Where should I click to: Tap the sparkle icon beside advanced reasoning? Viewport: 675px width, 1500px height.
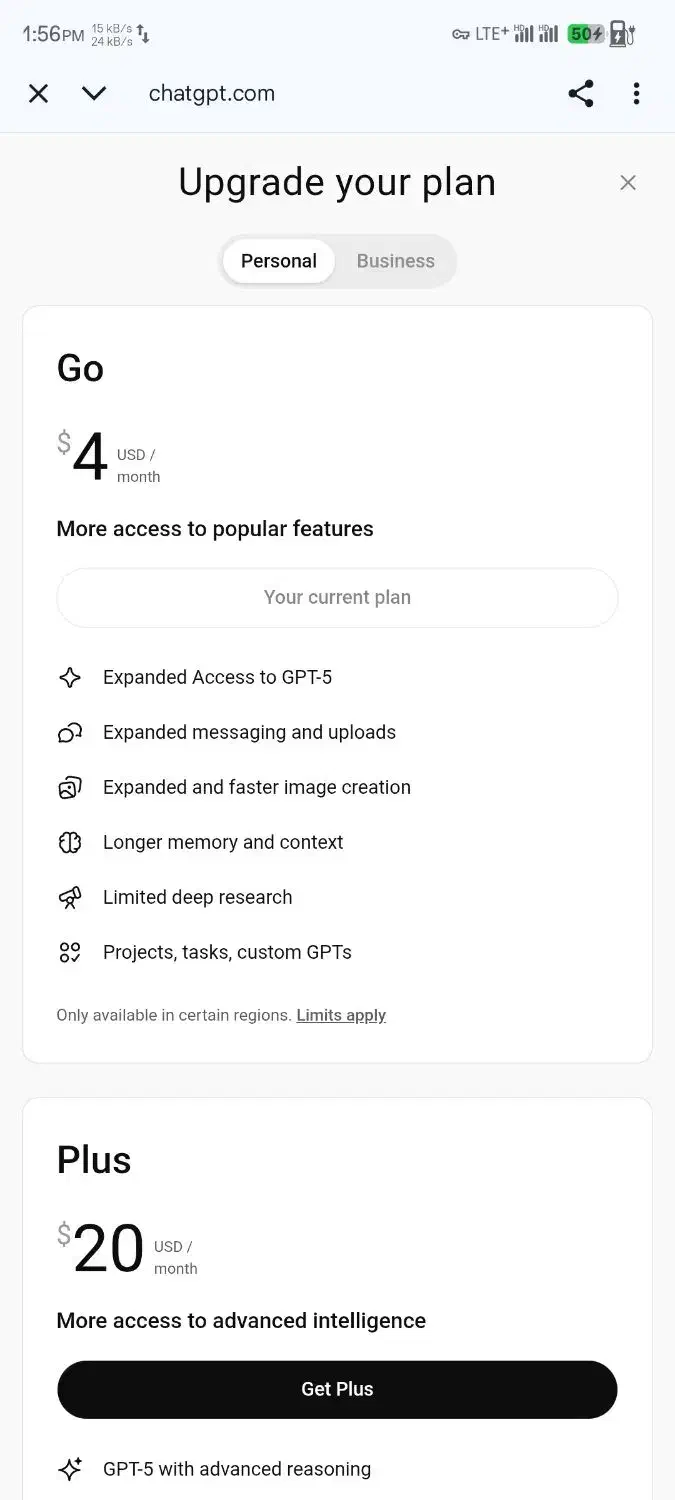click(x=69, y=1469)
